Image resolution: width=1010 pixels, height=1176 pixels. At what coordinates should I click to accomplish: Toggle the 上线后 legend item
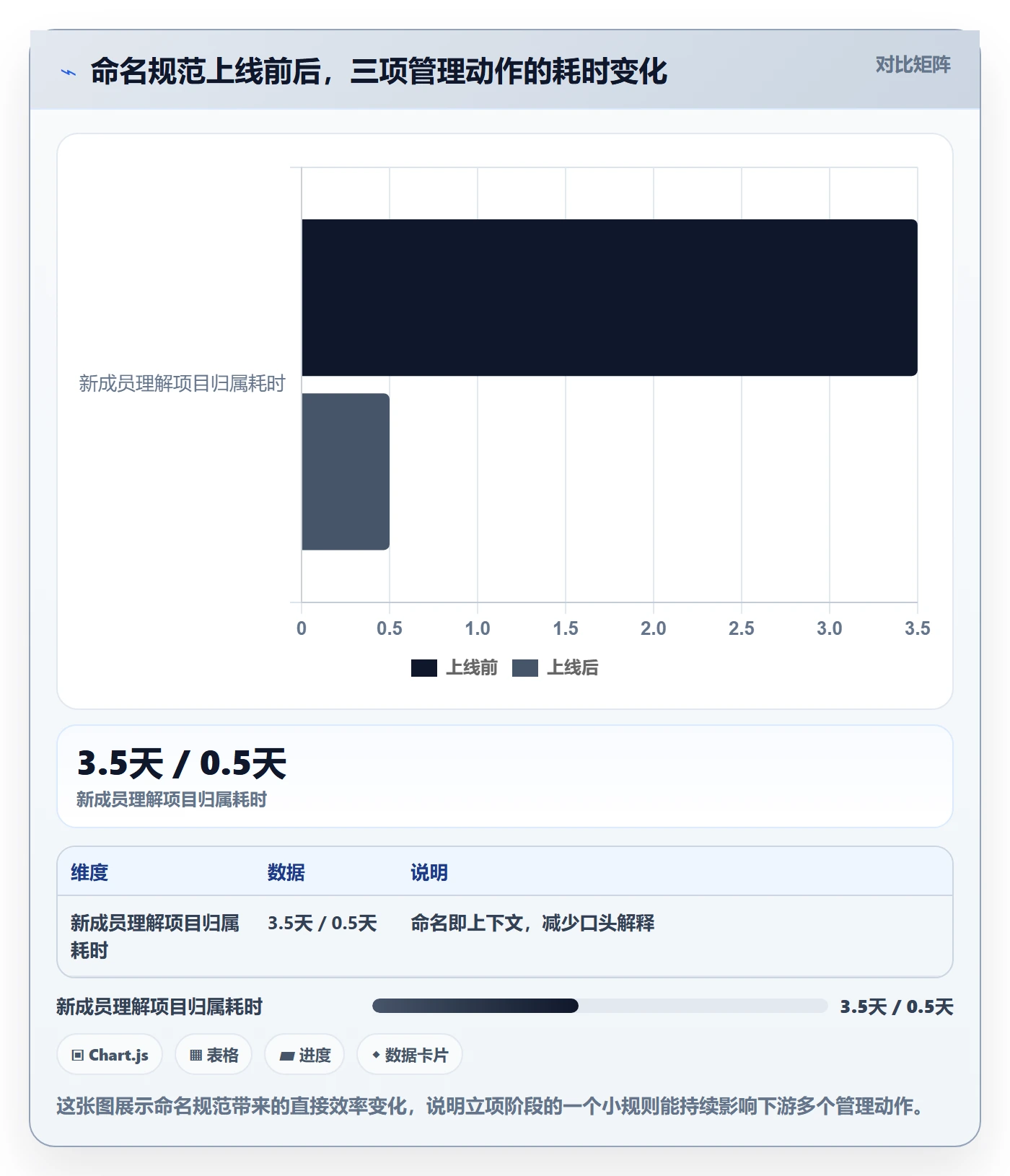pos(555,668)
